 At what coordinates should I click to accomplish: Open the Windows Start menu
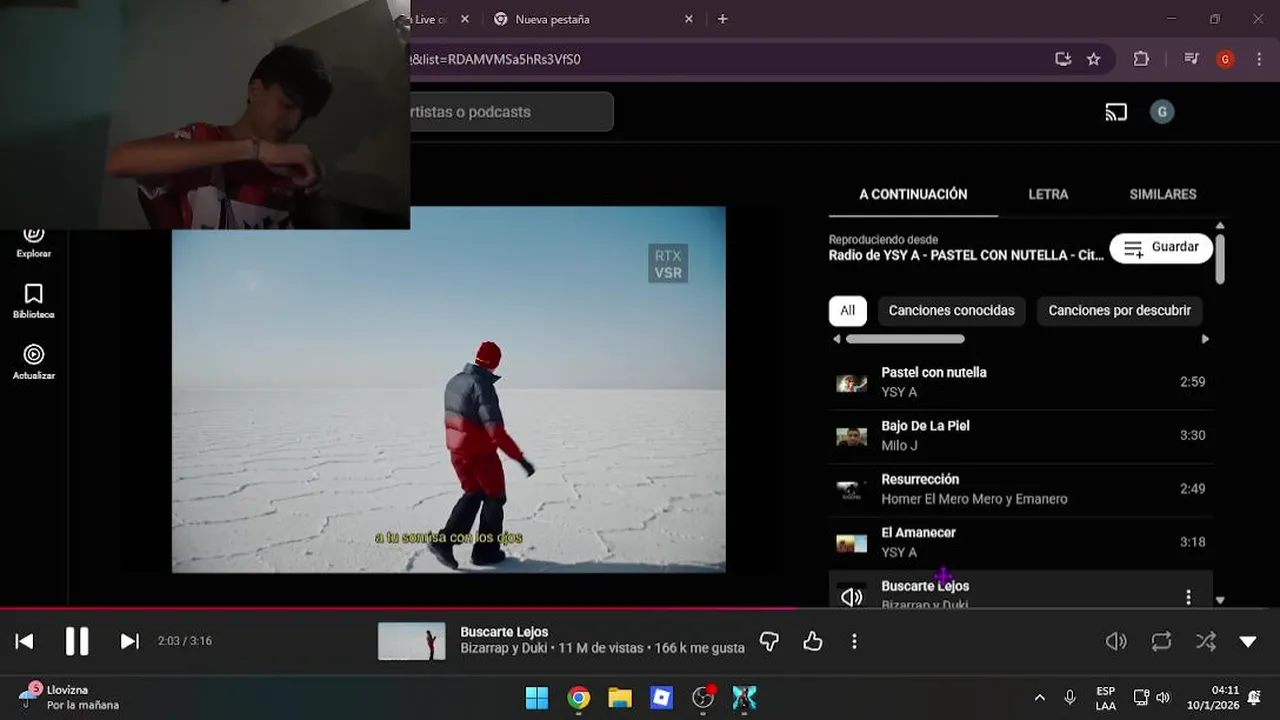tap(537, 697)
